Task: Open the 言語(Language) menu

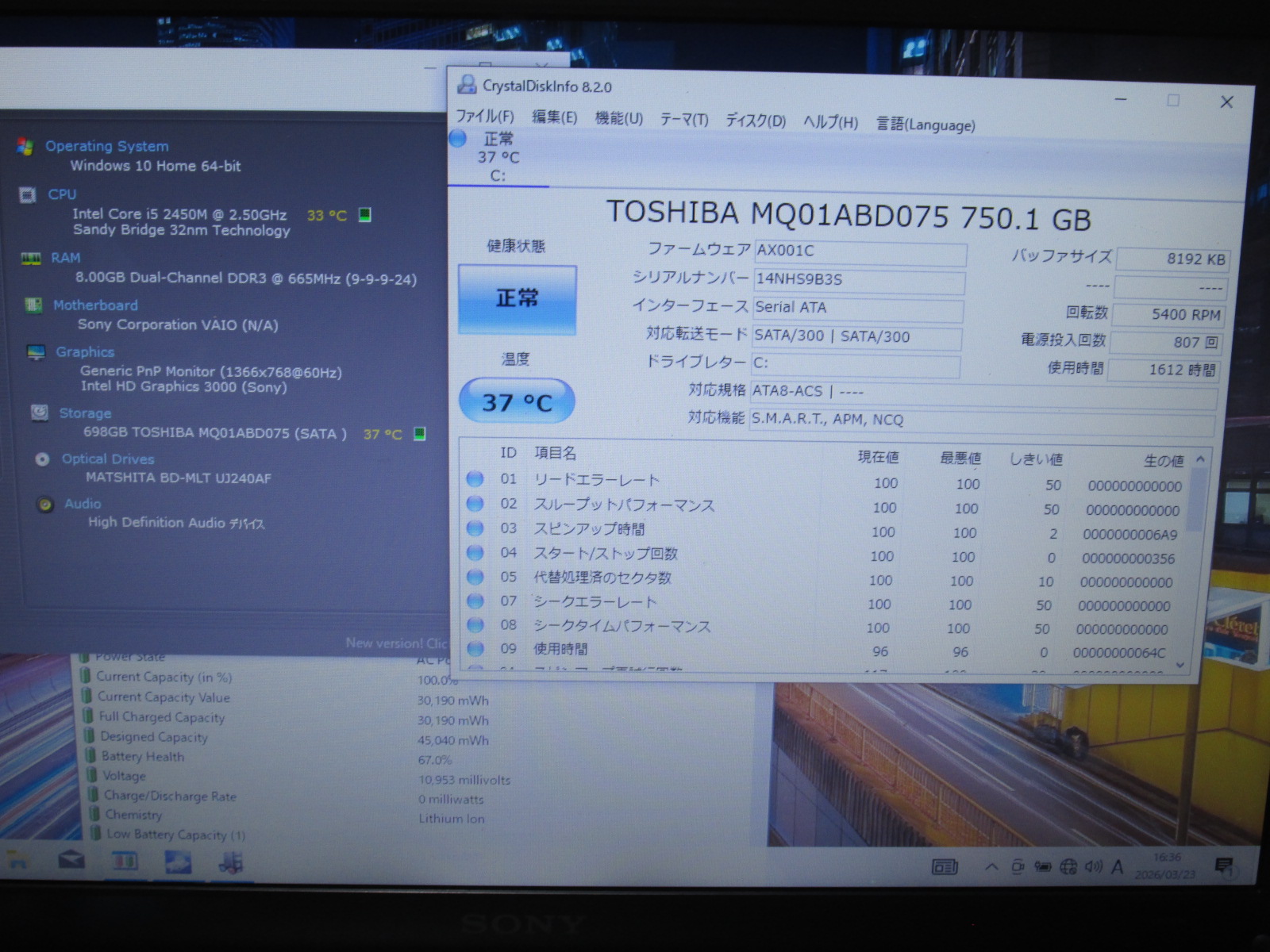Action: 926,125
